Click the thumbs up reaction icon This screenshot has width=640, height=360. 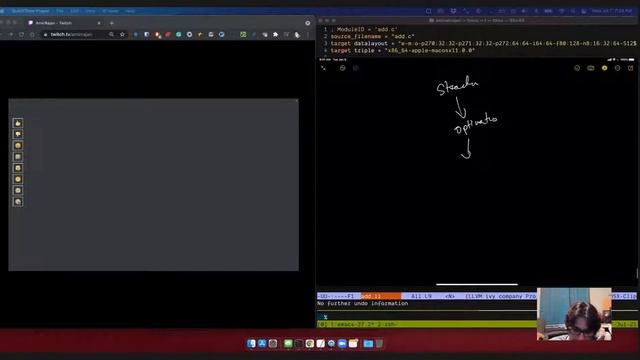(x=18, y=123)
